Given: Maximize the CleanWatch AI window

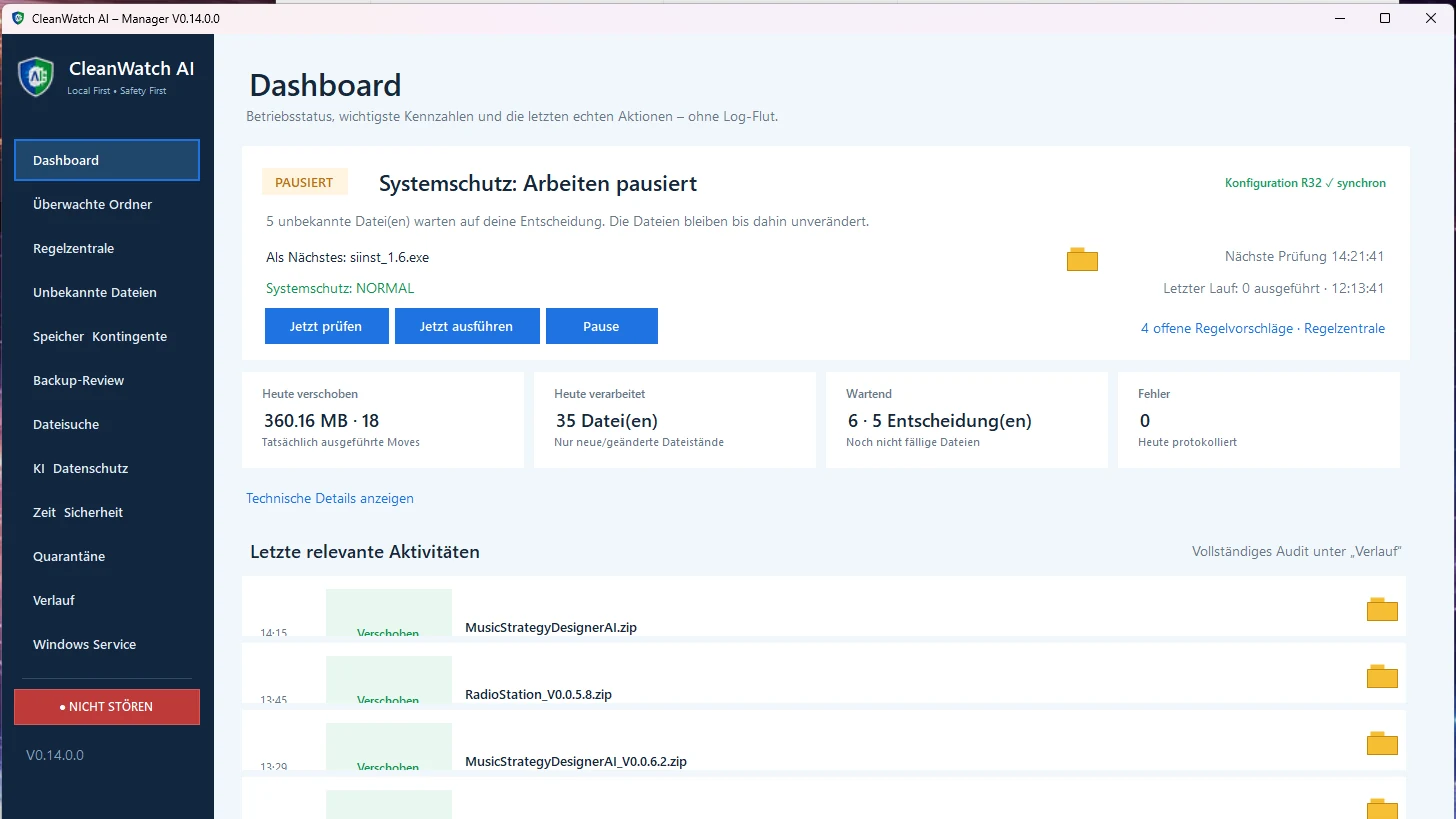Looking at the screenshot, I should click(x=1385, y=18).
